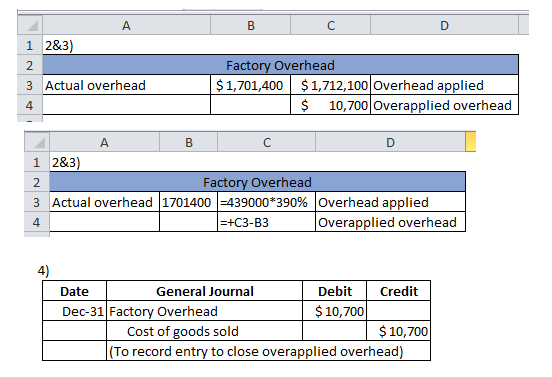This screenshot has height=377, width=552.
Task: Click Factory Overhead title in top spreadsheet
Action: point(280,65)
